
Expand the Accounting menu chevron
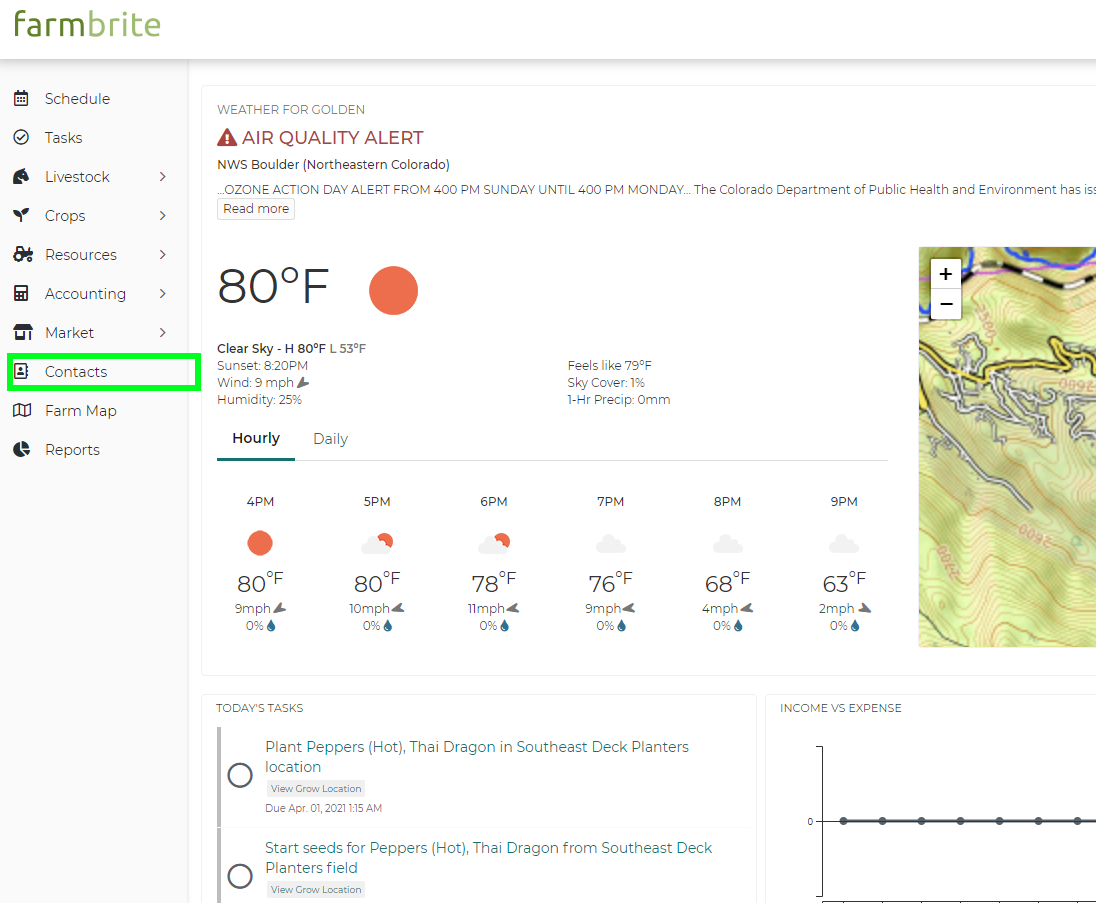(163, 294)
